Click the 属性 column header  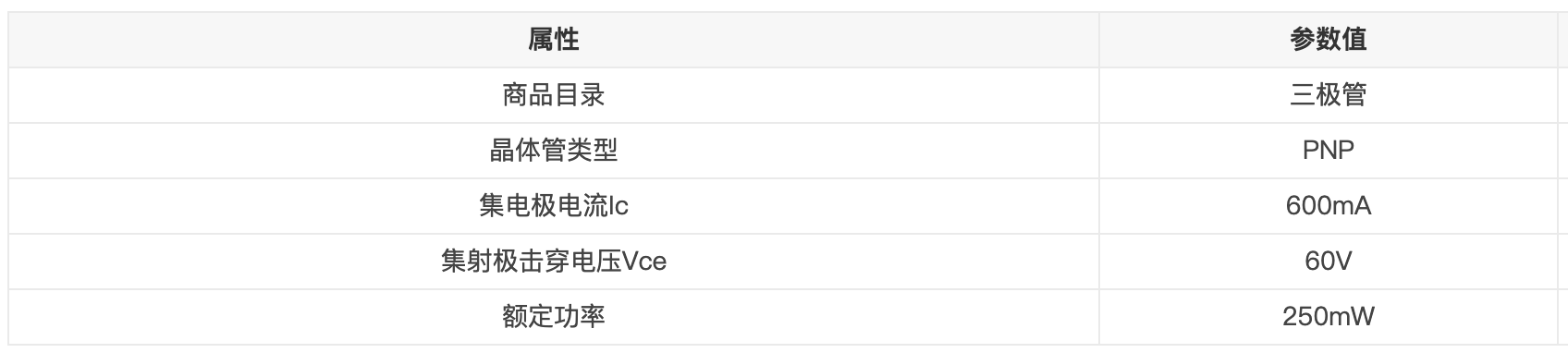click(554, 40)
